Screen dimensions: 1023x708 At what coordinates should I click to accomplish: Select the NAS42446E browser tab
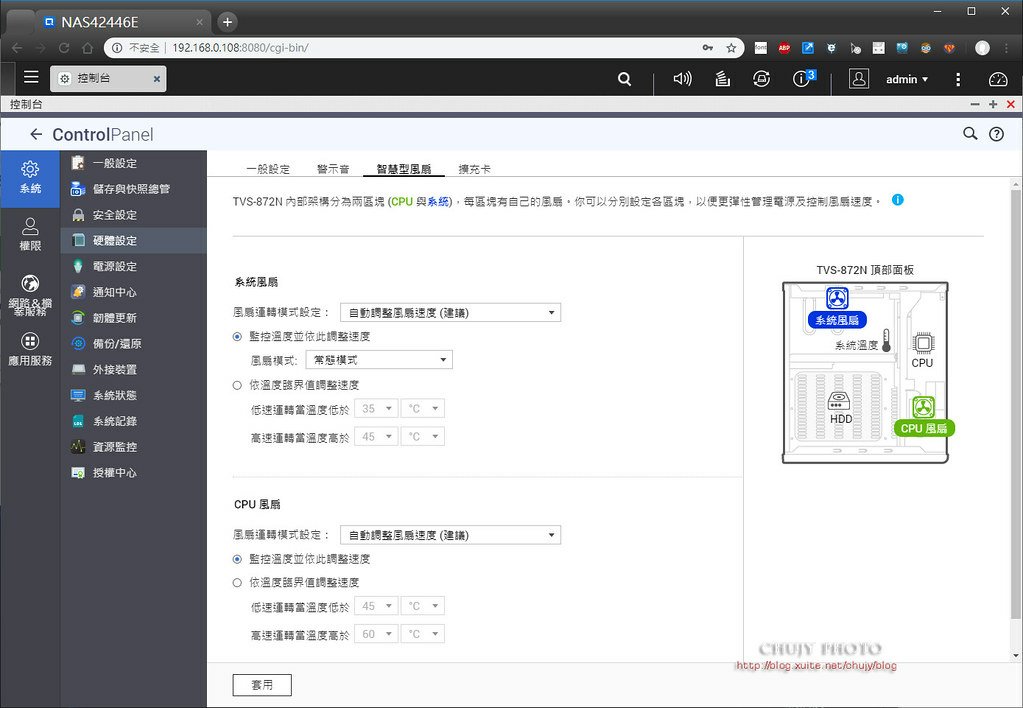[x=121, y=22]
